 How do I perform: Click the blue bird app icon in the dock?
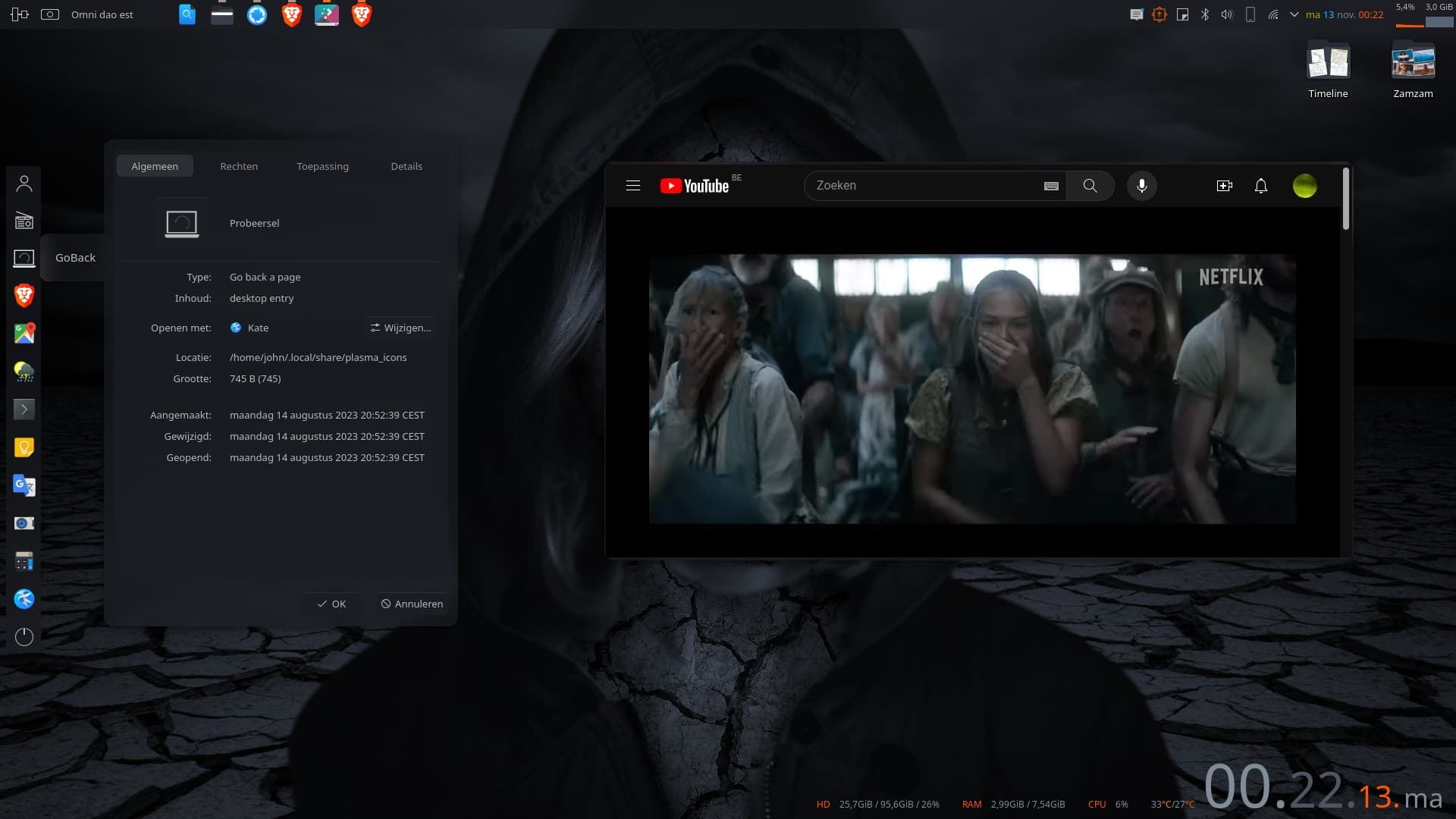coord(24,599)
